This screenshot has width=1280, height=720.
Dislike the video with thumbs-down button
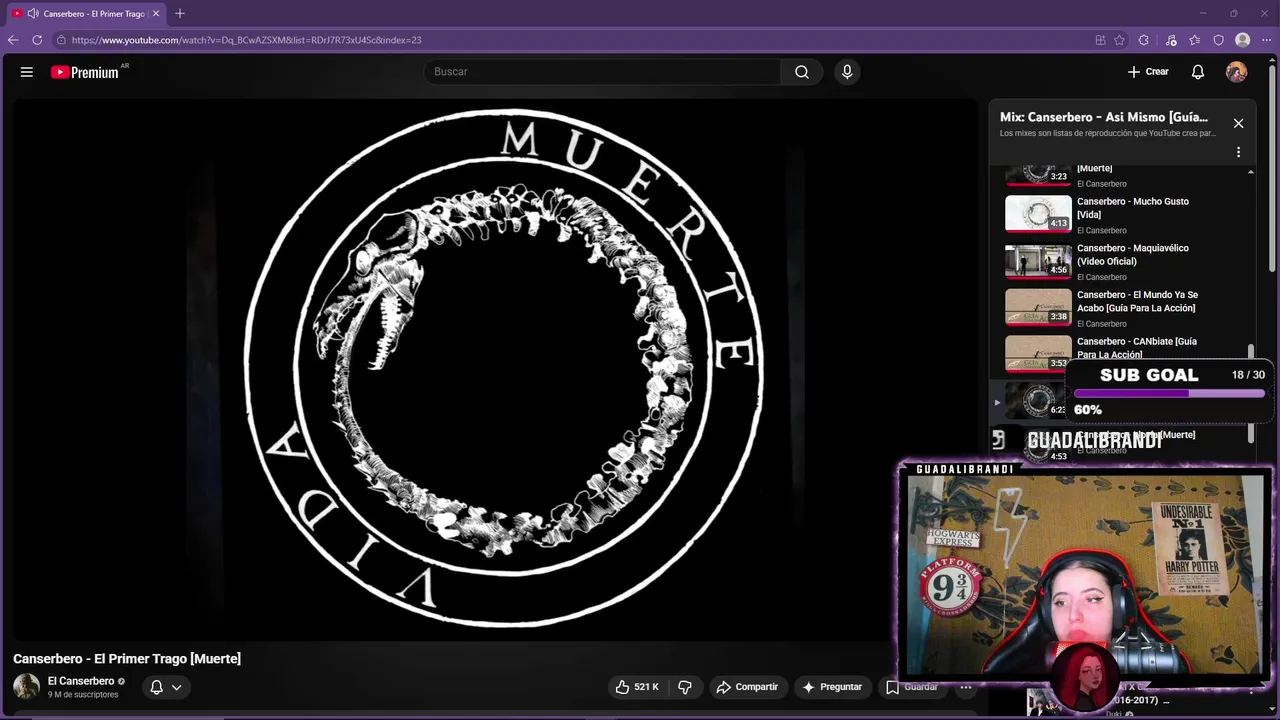[x=685, y=687]
